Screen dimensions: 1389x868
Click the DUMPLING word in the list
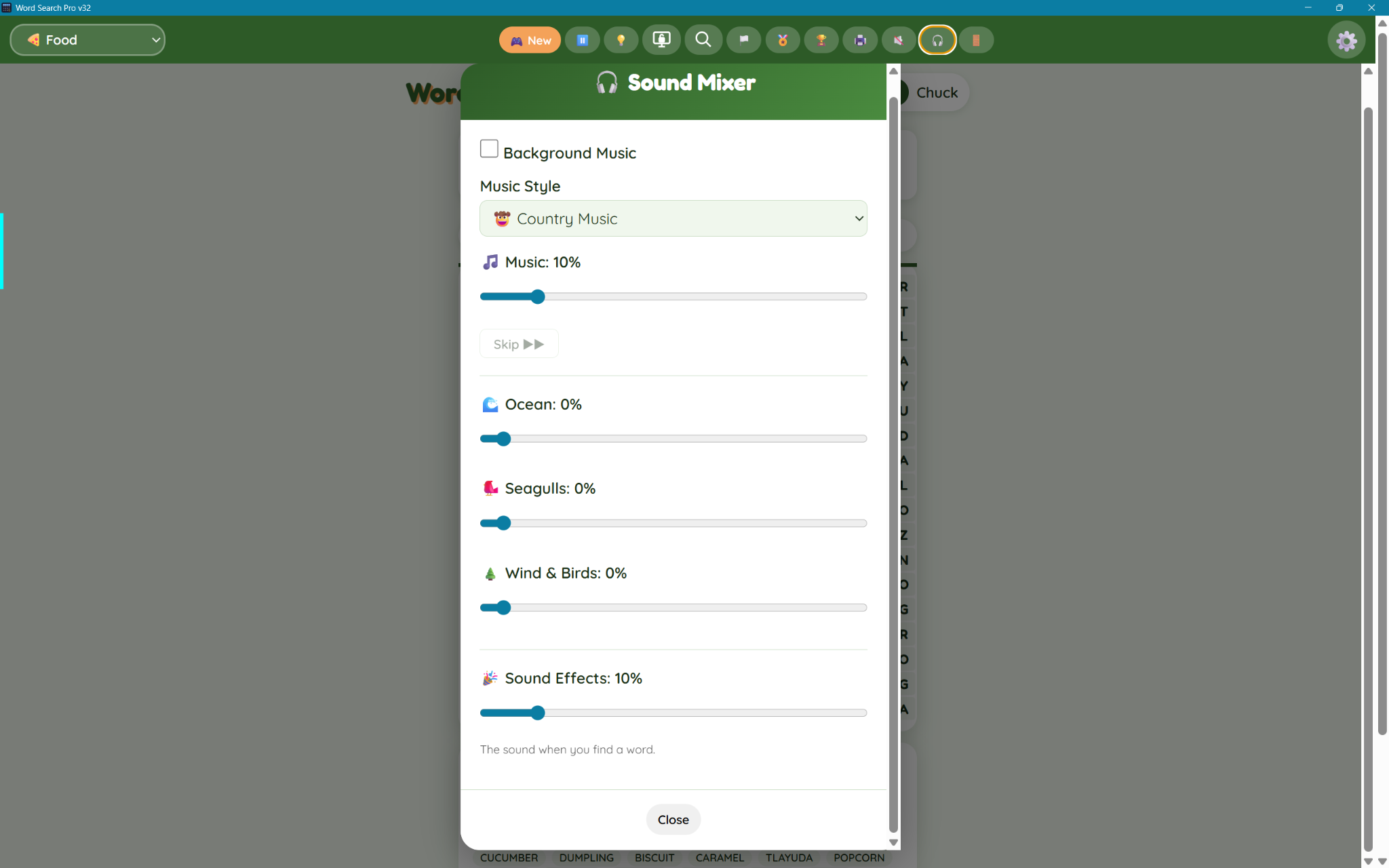point(586,858)
